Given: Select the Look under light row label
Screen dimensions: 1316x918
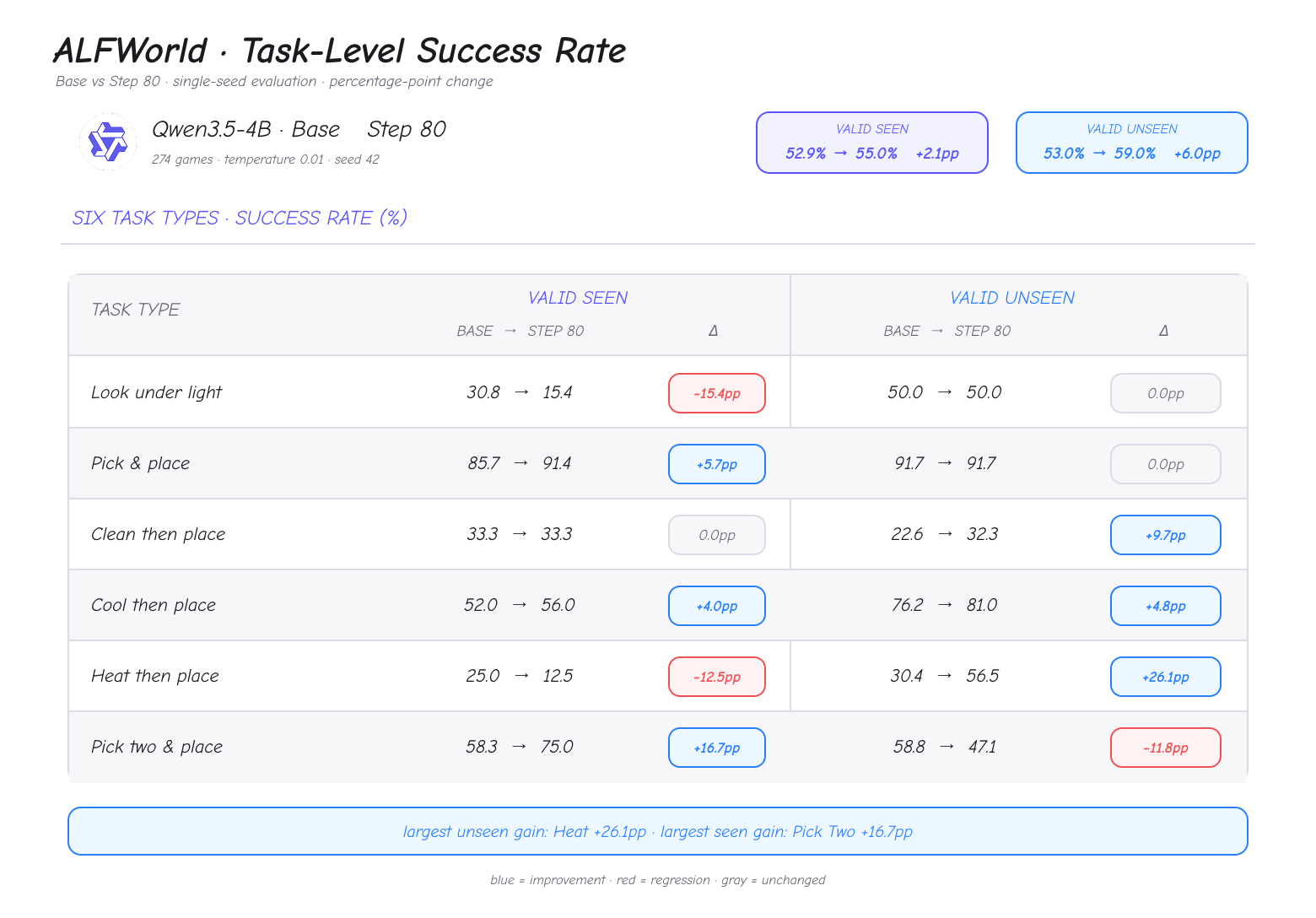Looking at the screenshot, I should point(156,392).
